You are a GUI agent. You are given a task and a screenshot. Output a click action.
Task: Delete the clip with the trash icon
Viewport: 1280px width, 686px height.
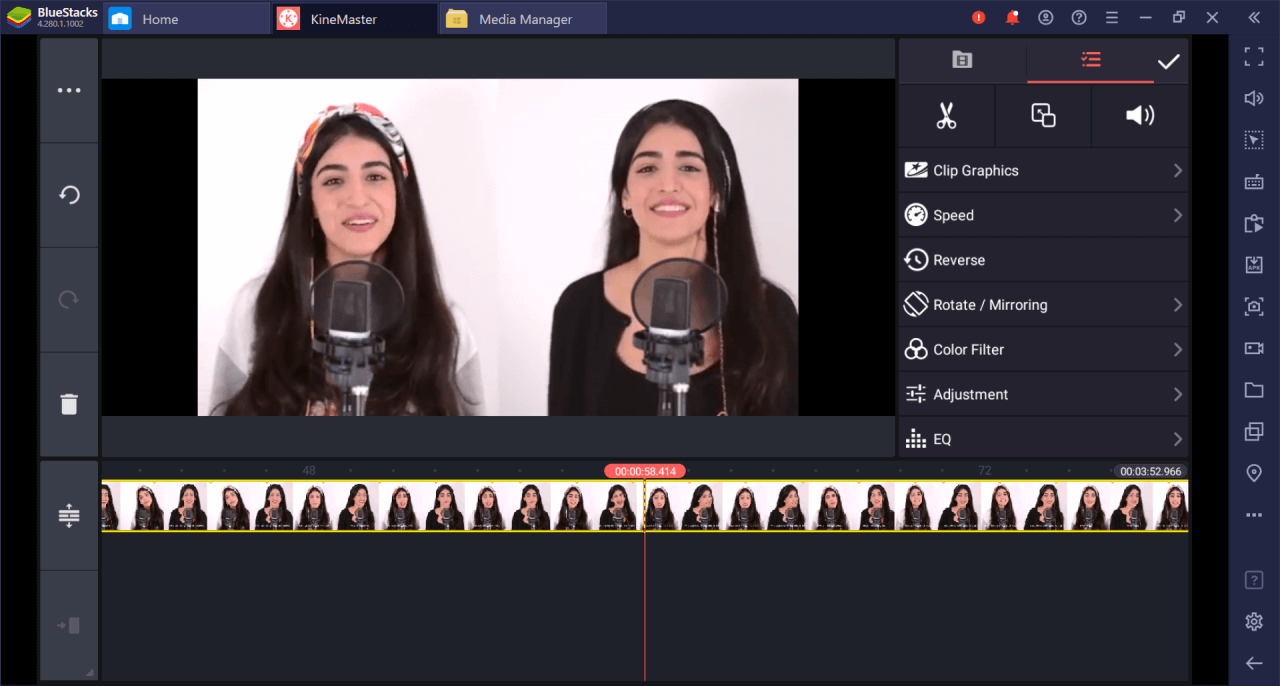pos(69,404)
